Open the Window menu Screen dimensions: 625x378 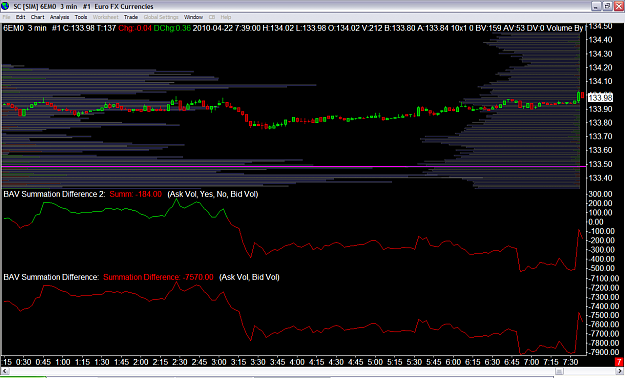tap(193, 17)
